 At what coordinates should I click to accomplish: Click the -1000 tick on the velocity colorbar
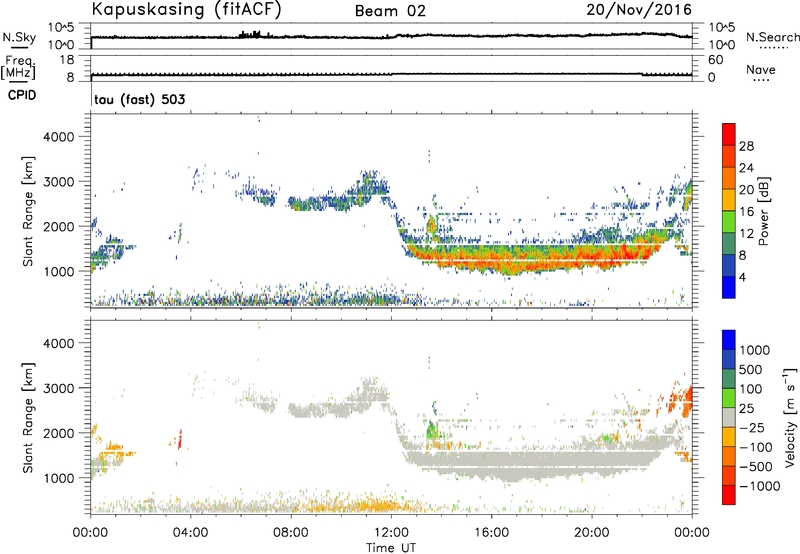pyautogui.click(x=760, y=486)
